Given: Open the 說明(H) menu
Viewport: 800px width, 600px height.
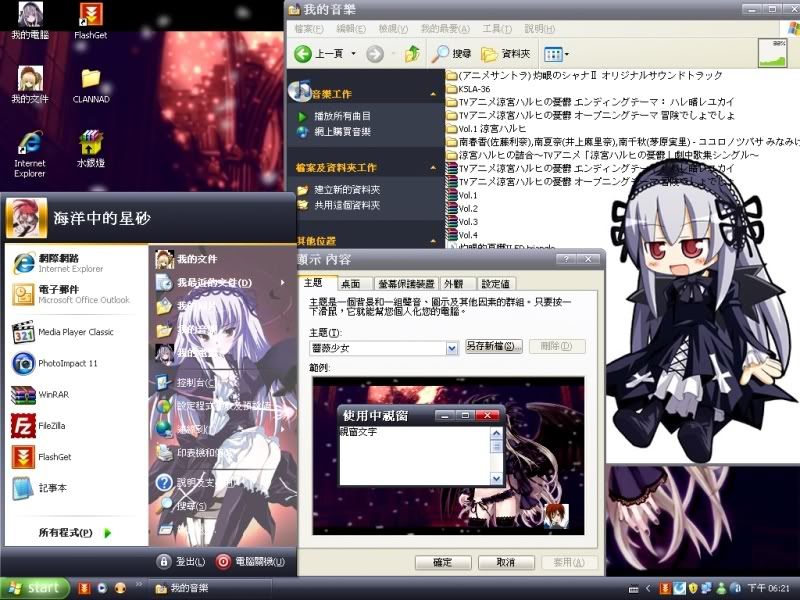Looking at the screenshot, I should [539, 29].
